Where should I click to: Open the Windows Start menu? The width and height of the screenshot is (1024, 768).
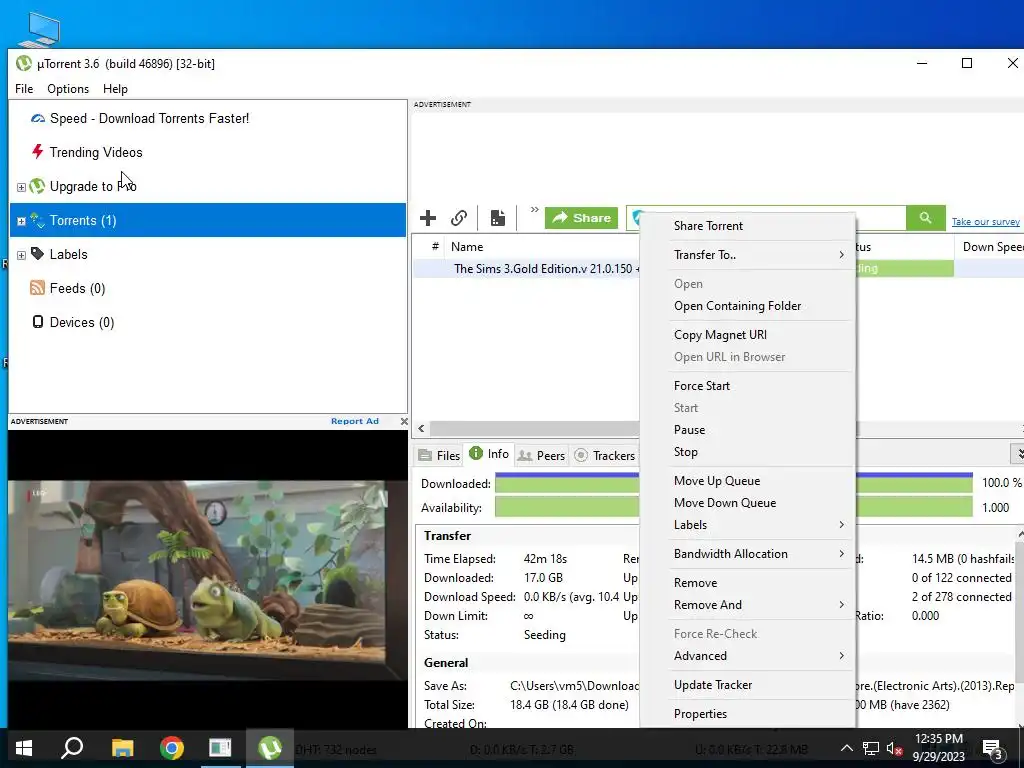coord(24,748)
